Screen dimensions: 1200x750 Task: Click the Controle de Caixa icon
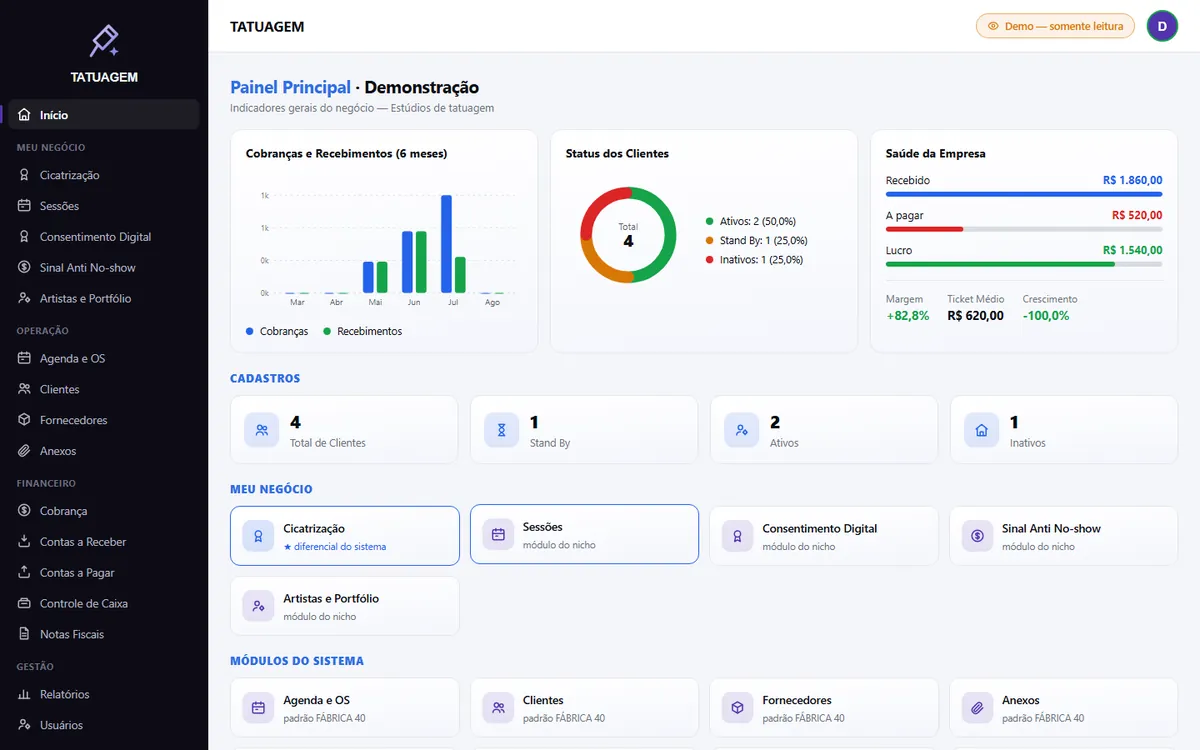coord(24,604)
